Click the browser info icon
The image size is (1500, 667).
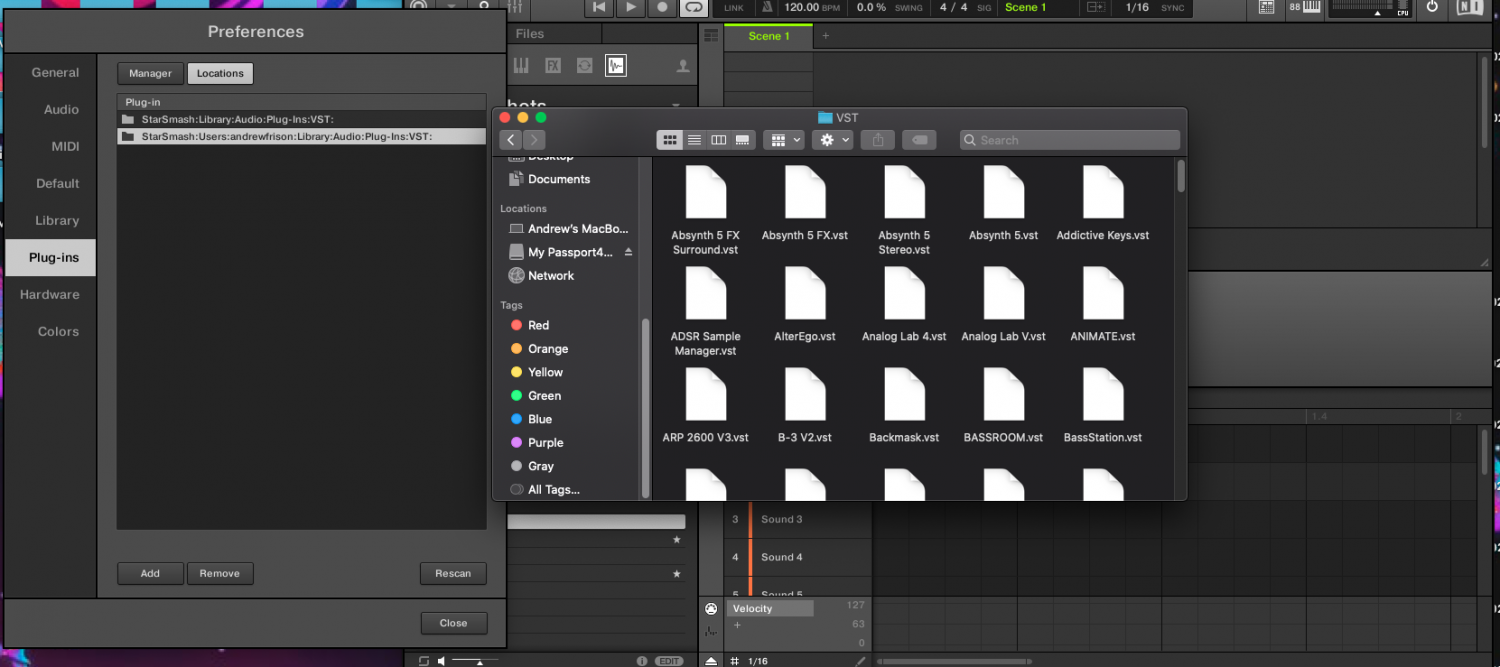[x=642, y=661]
